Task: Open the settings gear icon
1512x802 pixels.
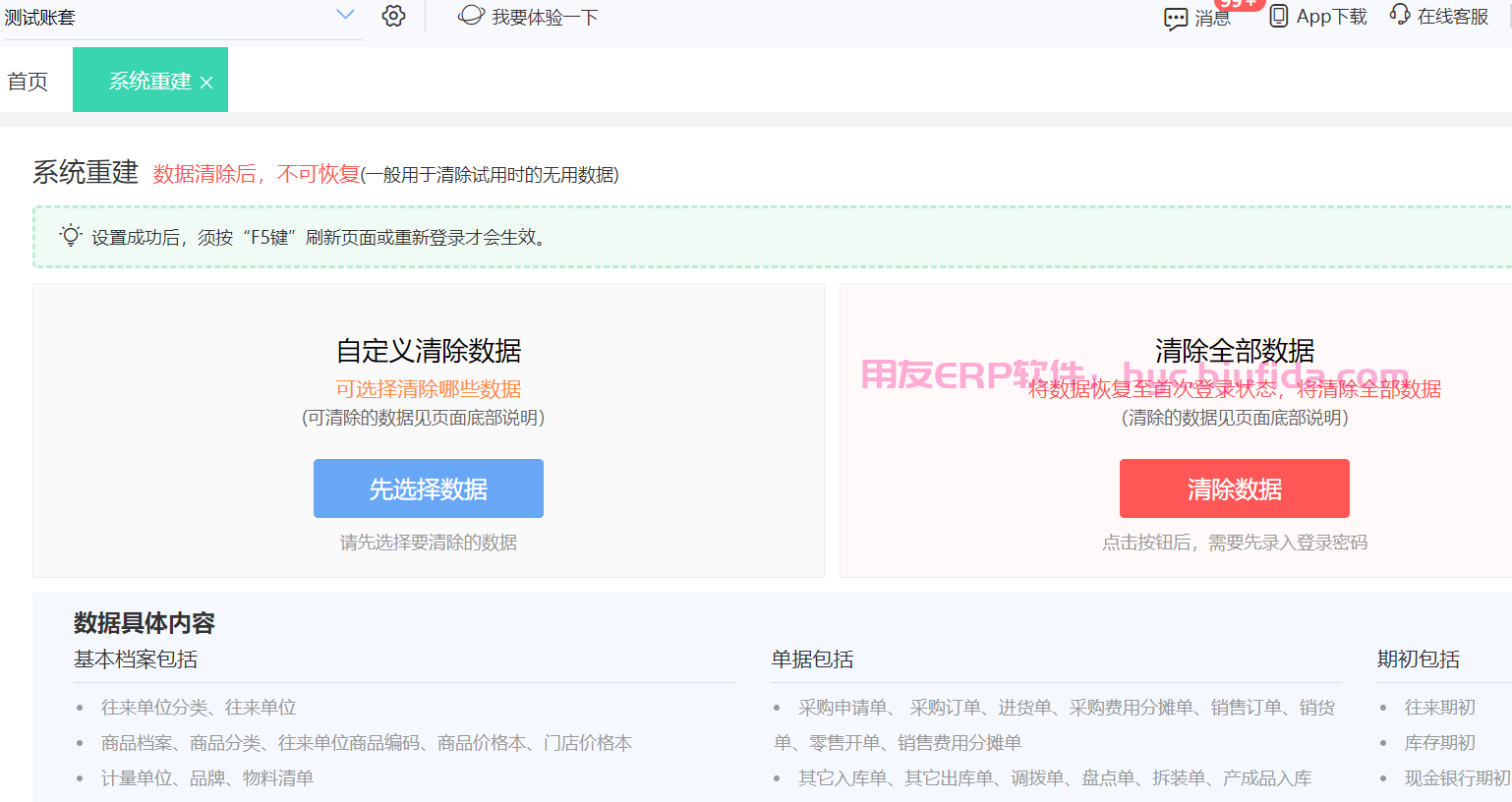Action: click(393, 16)
